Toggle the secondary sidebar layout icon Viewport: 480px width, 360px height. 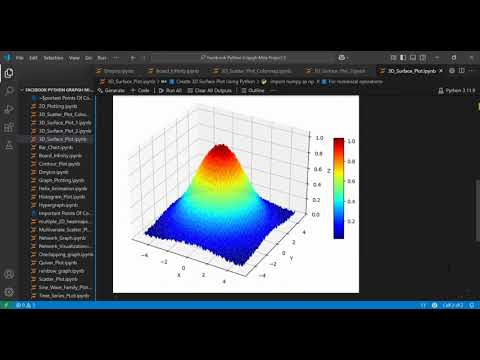[x=423, y=58]
